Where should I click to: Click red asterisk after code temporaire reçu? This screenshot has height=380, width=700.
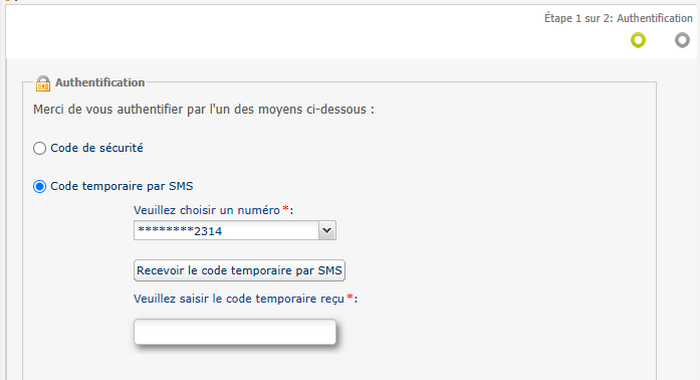[350, 296]
